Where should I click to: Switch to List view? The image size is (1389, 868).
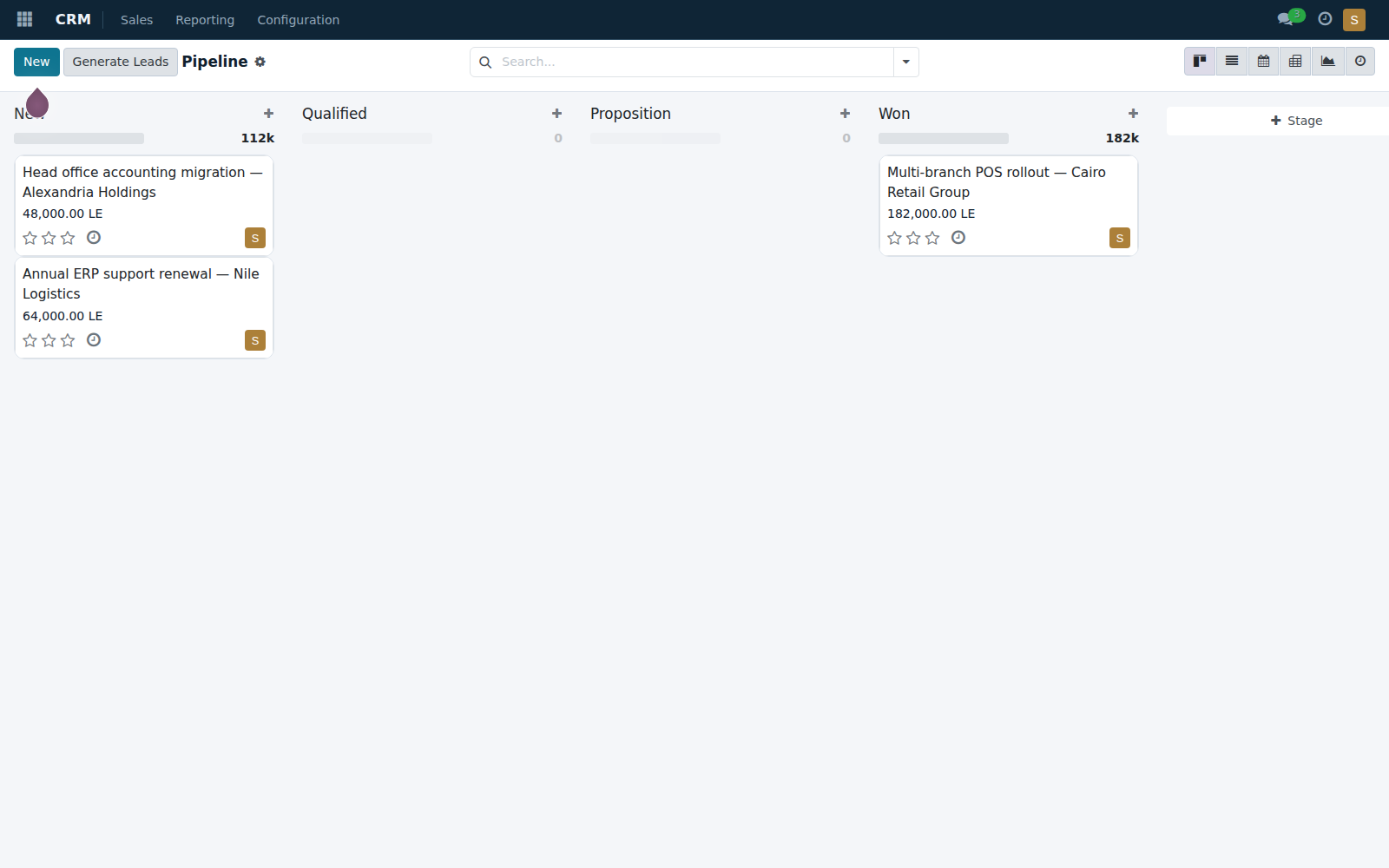pos(1232,62)
